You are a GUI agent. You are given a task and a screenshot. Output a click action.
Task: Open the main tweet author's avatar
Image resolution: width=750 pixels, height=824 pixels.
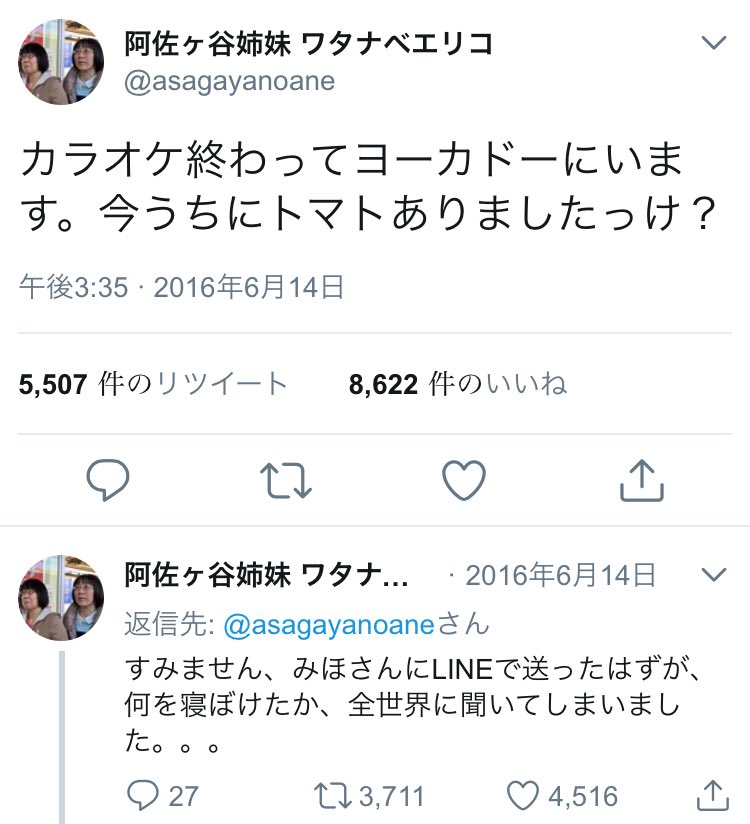pyautogui.click(x=60, y=63)
